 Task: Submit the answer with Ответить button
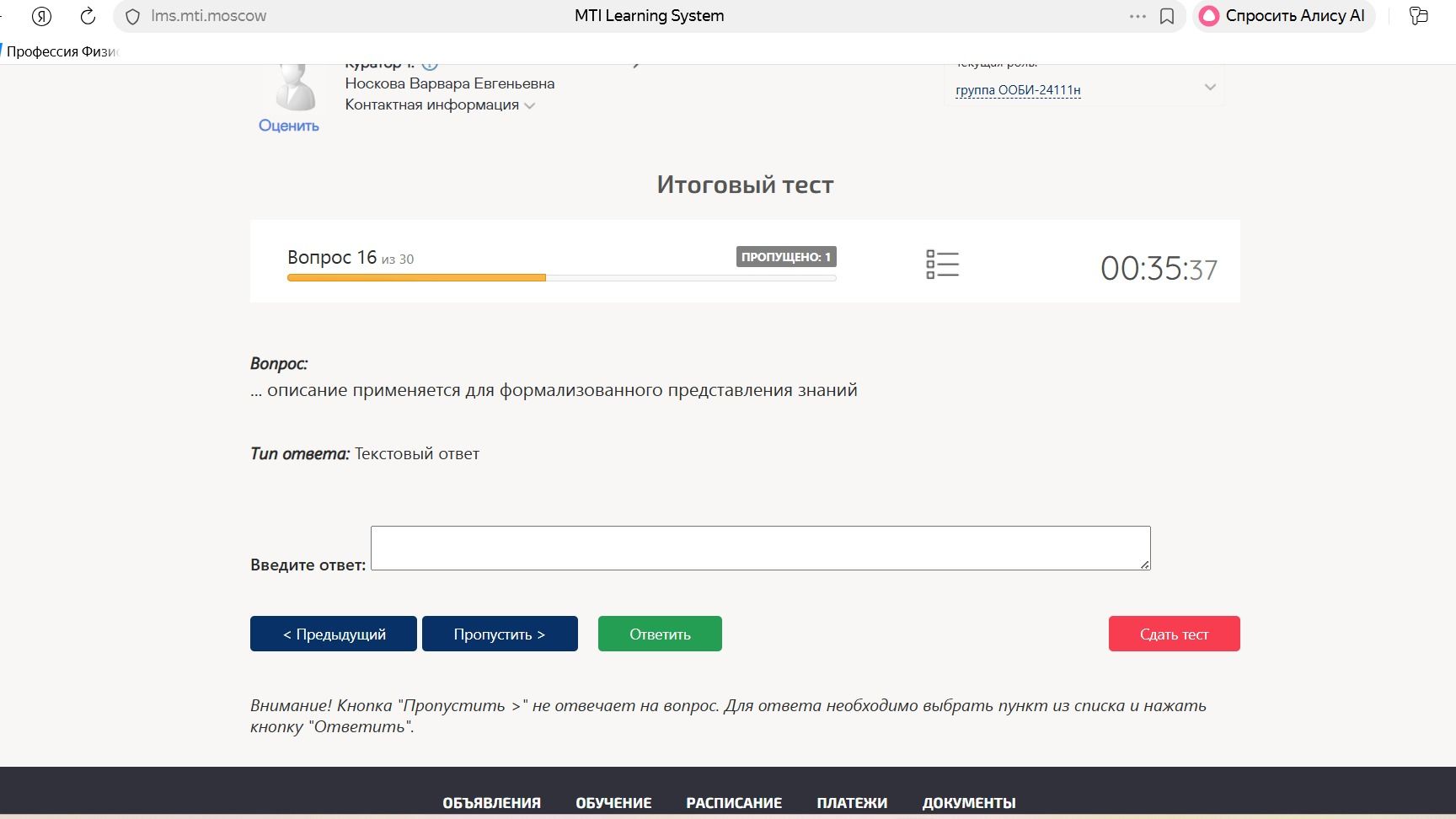[660, 634]
